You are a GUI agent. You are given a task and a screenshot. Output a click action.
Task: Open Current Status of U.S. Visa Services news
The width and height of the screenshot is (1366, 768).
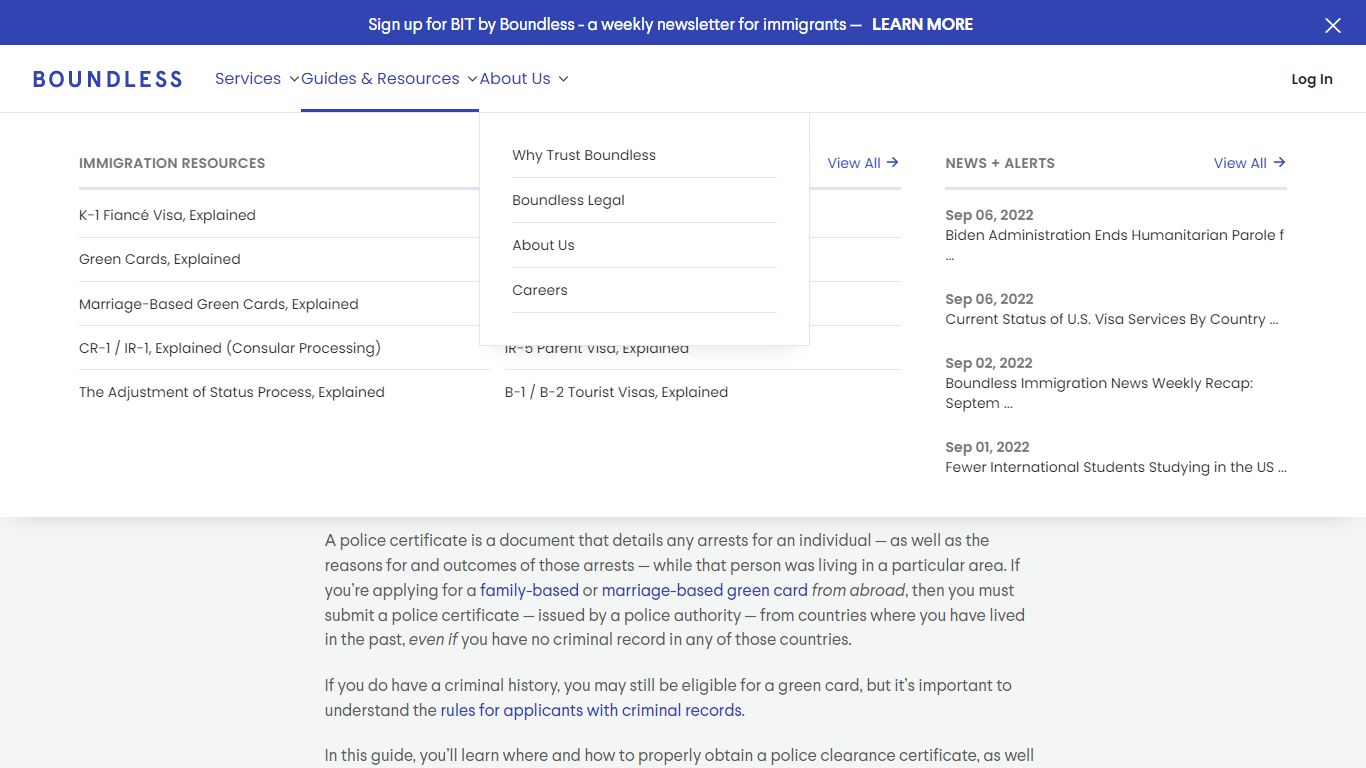coord(1112,319)
